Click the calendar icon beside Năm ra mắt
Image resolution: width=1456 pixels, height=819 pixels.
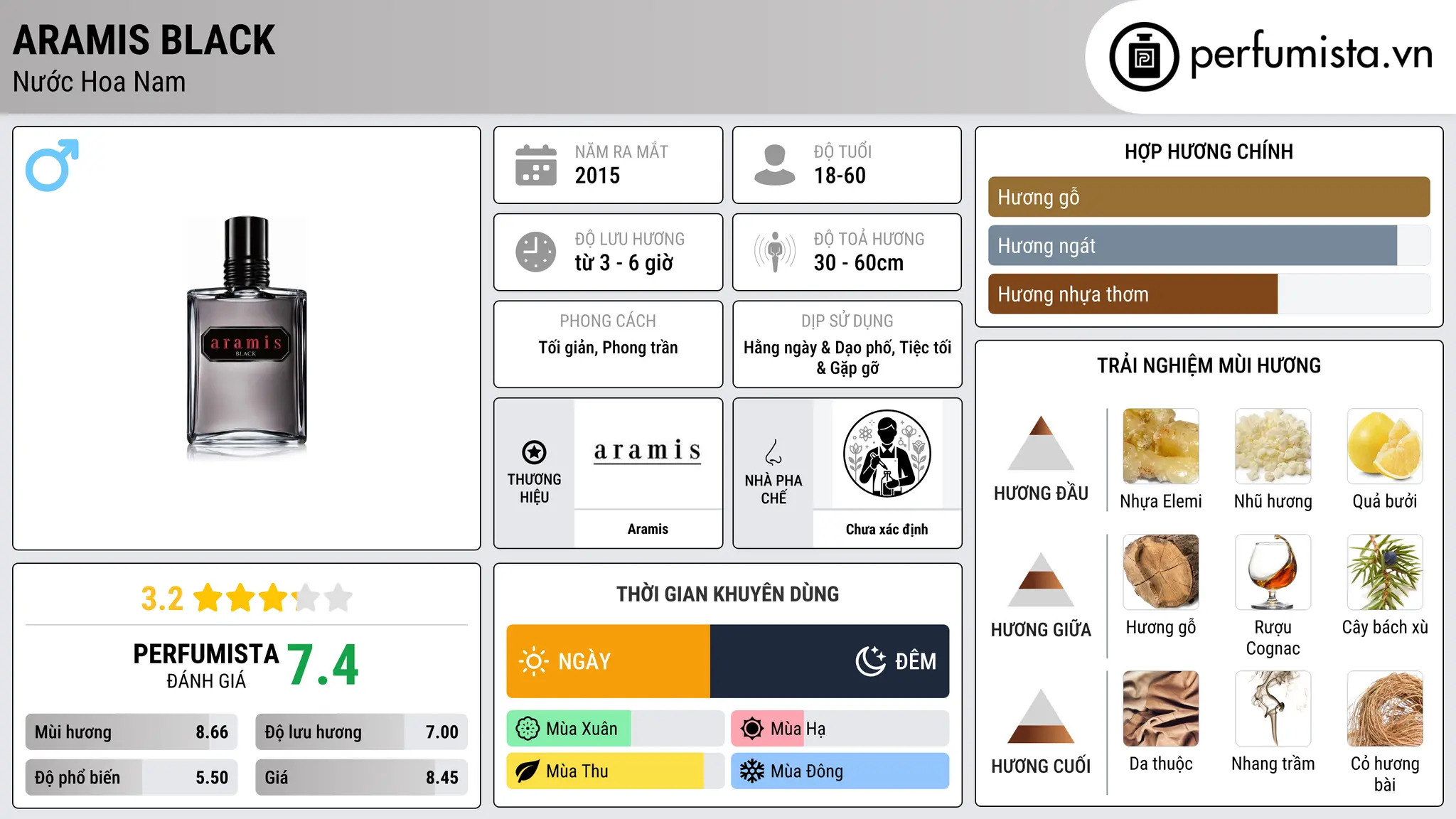point(536,165)
